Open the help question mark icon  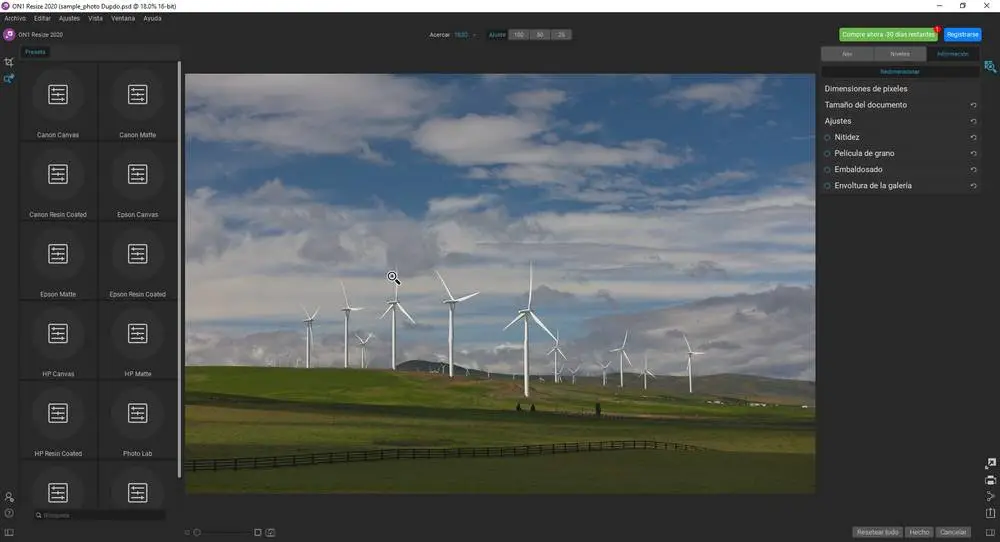click(9, 513)
